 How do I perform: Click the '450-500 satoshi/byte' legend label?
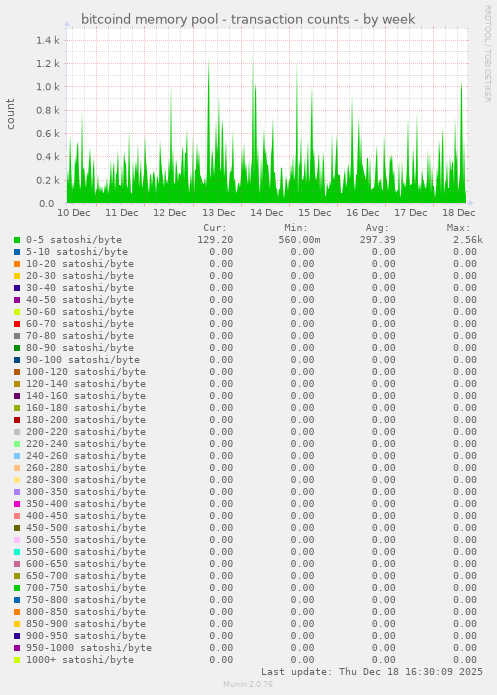coord(86,527)
